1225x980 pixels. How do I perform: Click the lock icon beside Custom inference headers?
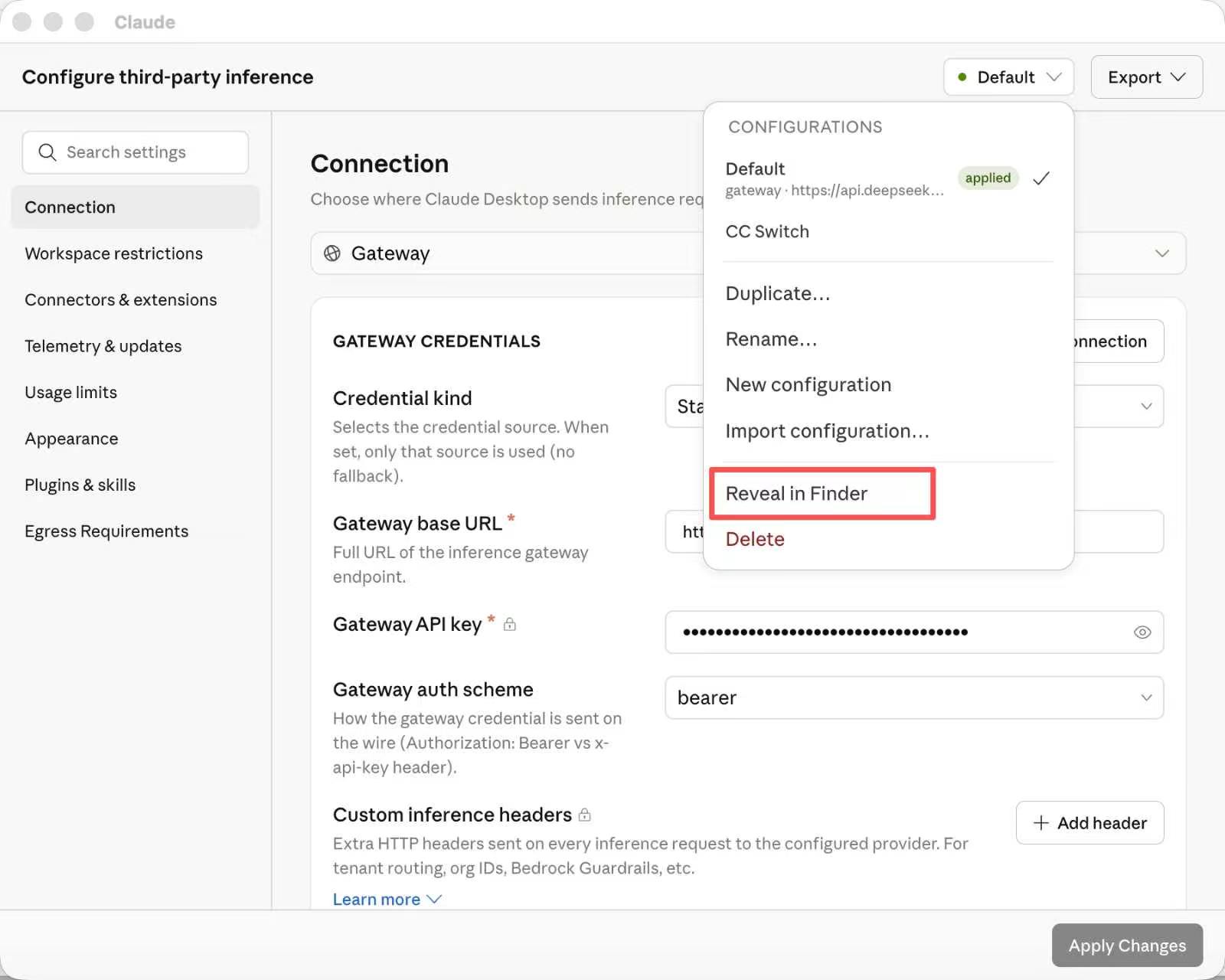[584, 815]
